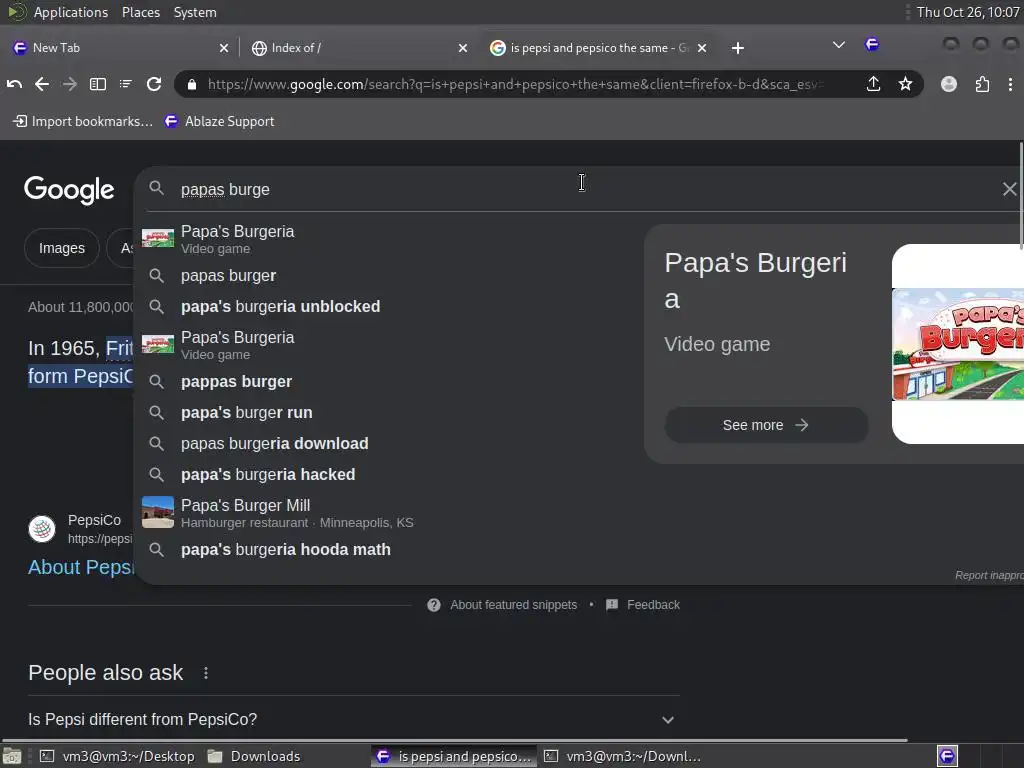Click the show desktop icon in taskbar

pyautogui.click(x=12, y=756)
